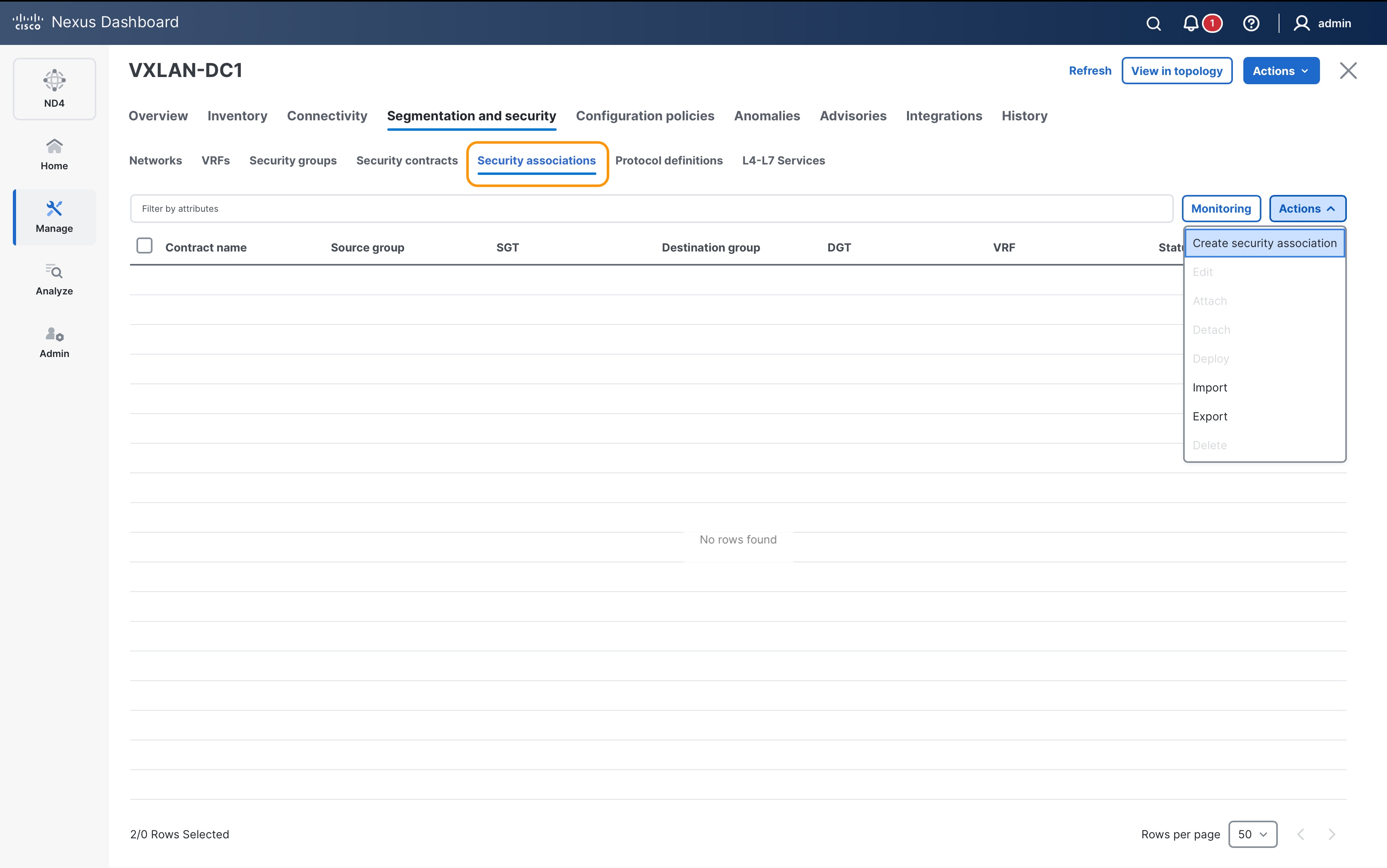Choose Export from Actions menu
Viewport: 1387px width, 868px height.
[x=1265, y=416]
